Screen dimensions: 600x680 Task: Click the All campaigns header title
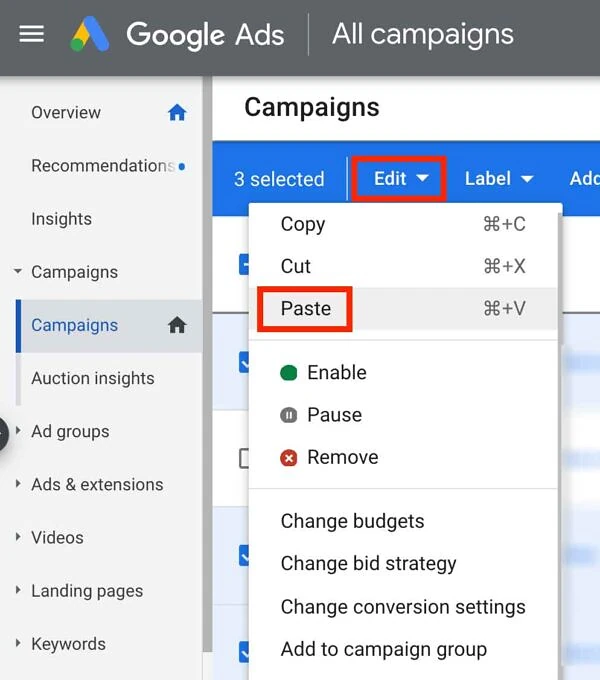pos(423,34)
